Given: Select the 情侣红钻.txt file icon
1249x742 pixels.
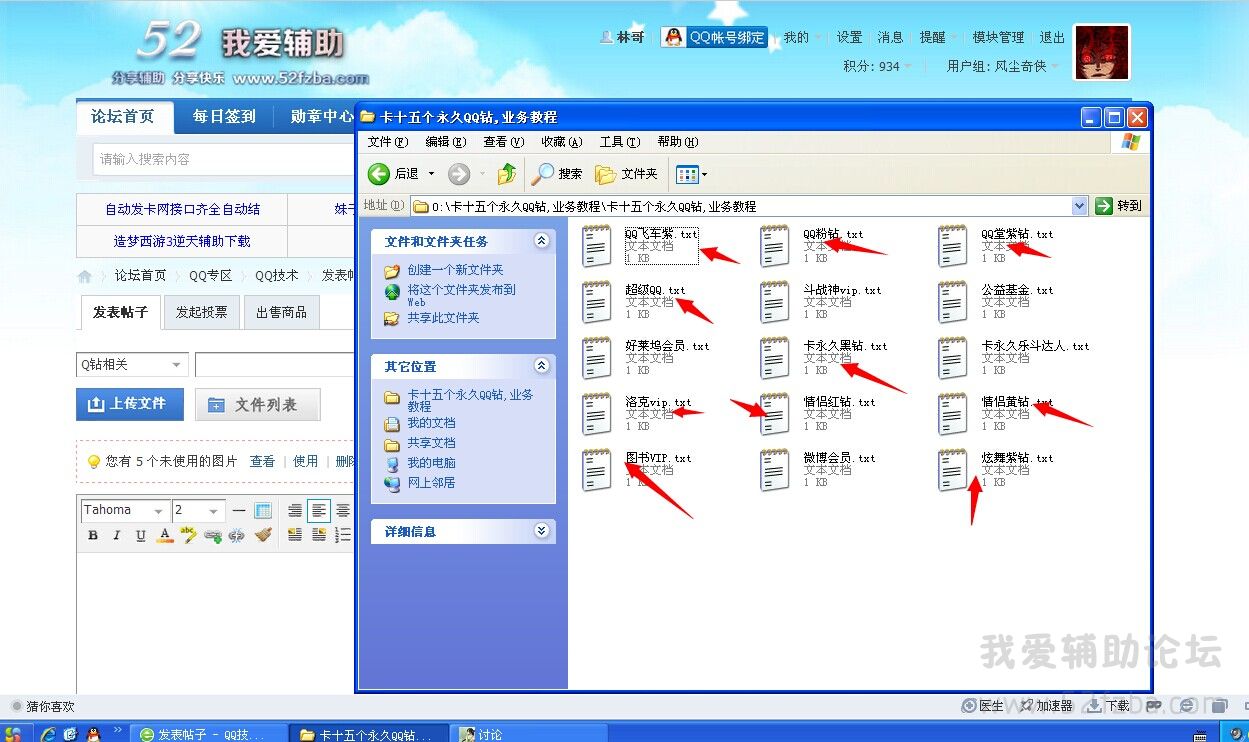Looking at the screenshot, I should pyautogui.click(x=775, y=414).
